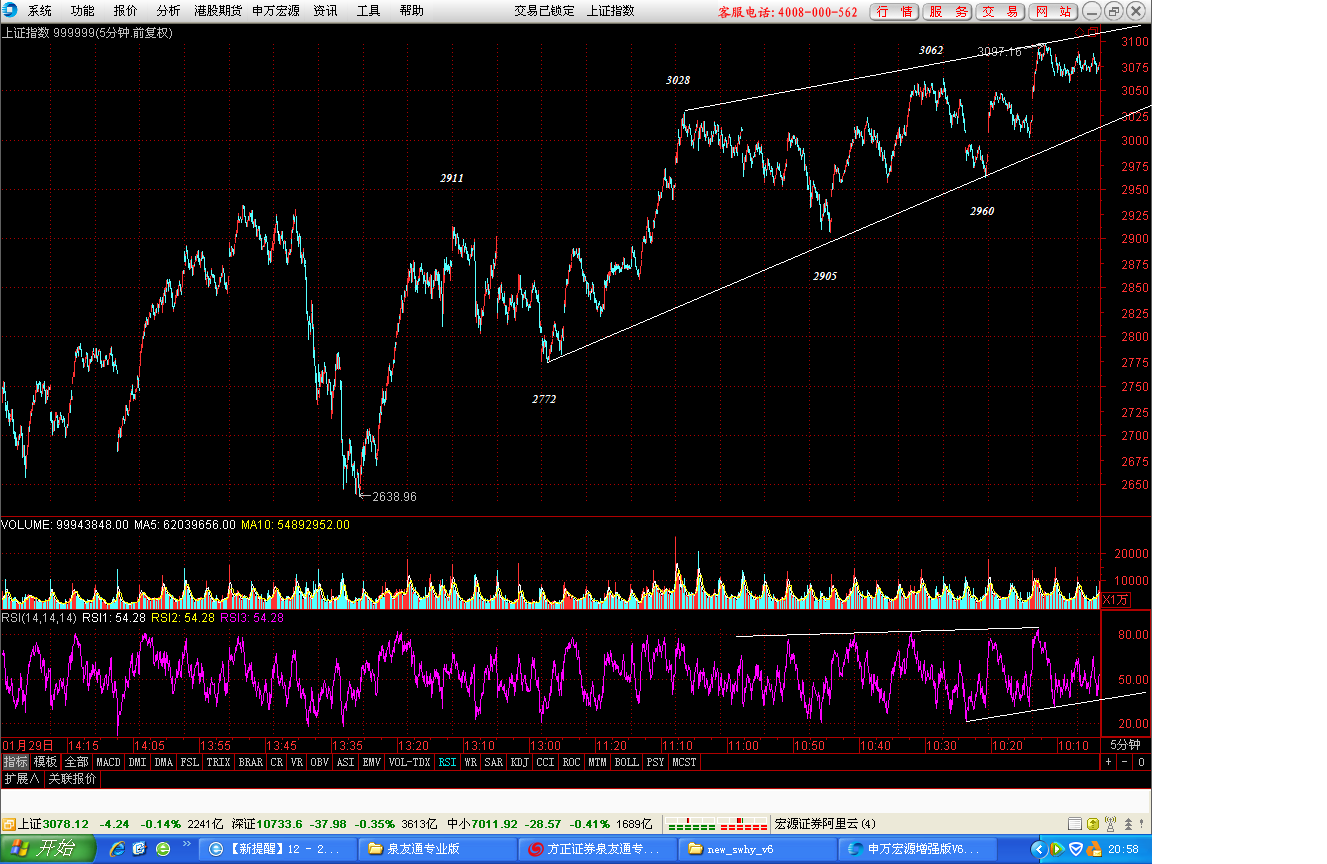
Task: Switch indicator to FSL
Action: pyautogui.click(x=189, y=762)
